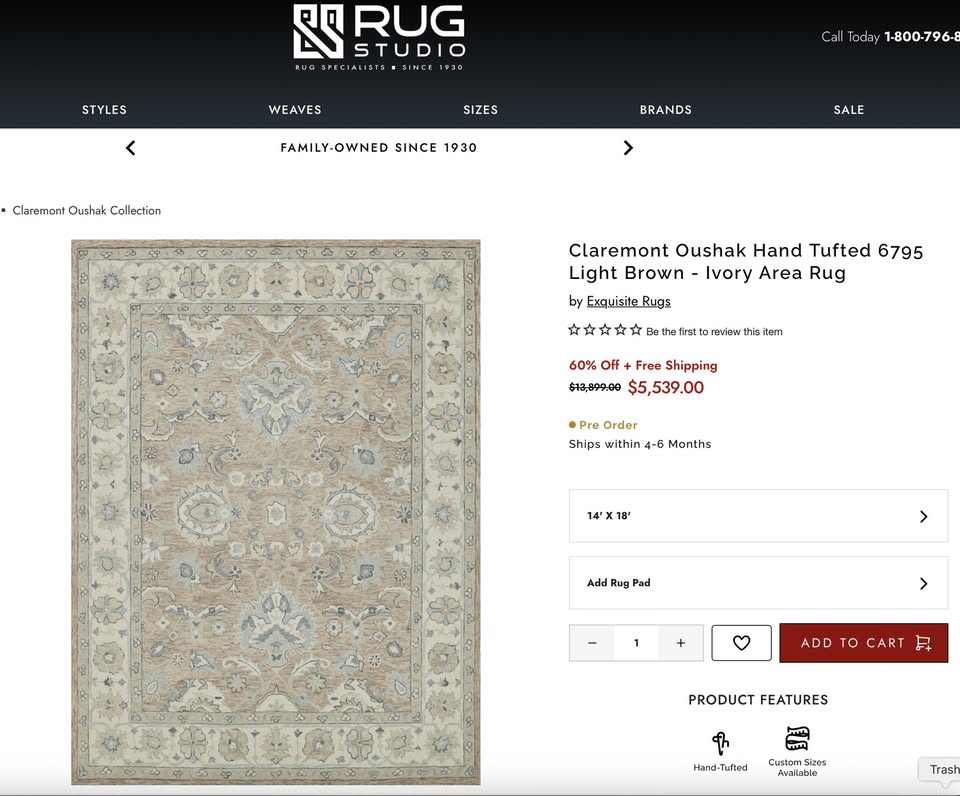This screenshot has width=960, height=796.
Task: Click the quantity input field
Action: (x=636, y=643)
